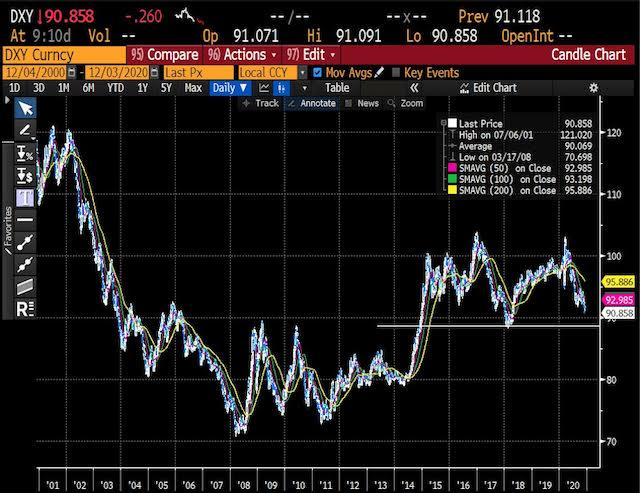This screenshot has height=493, width=640.
Task: Select the horizontal line tool
Action: [x=24, y=219]
